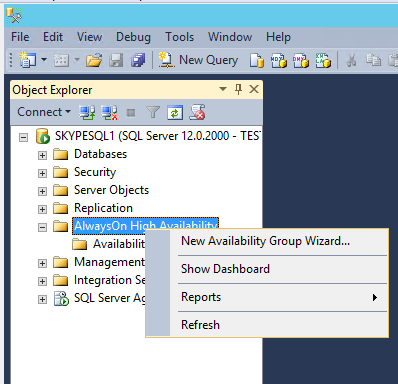Click the Databases folder icon
Image resolution: width=398 pixels, height=384 pixels.
click(61, 155)
